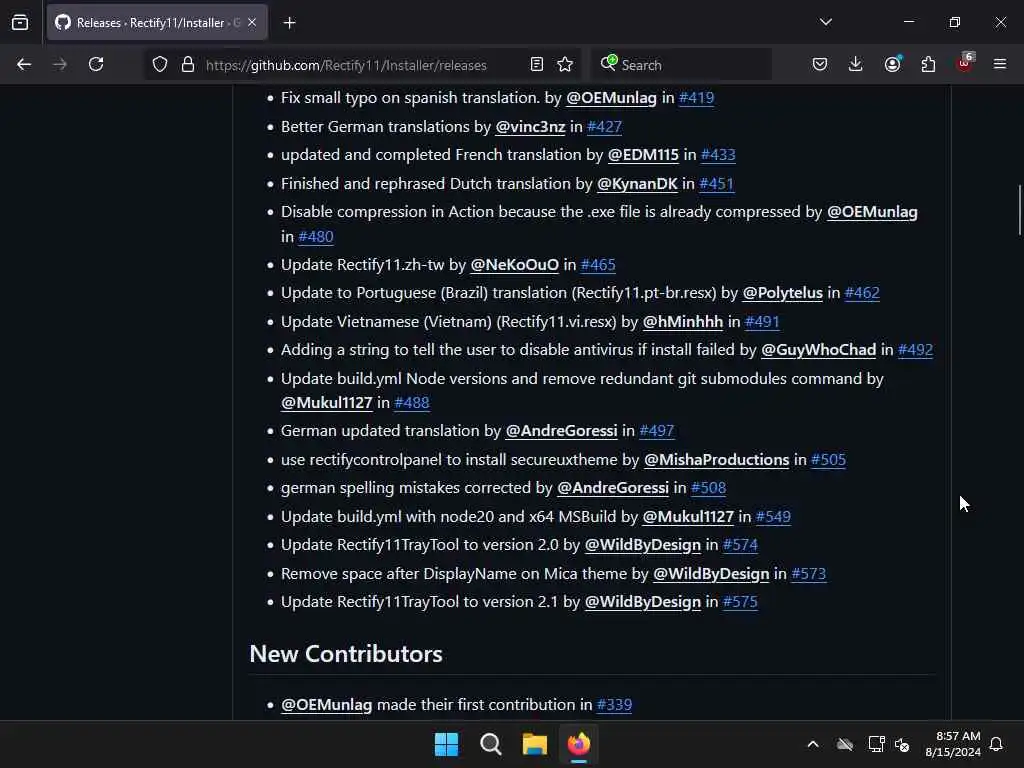This screenshot has width=1024, height=768.
Task: Click the New Contributors heading text
Action: (x=346, y=654)
